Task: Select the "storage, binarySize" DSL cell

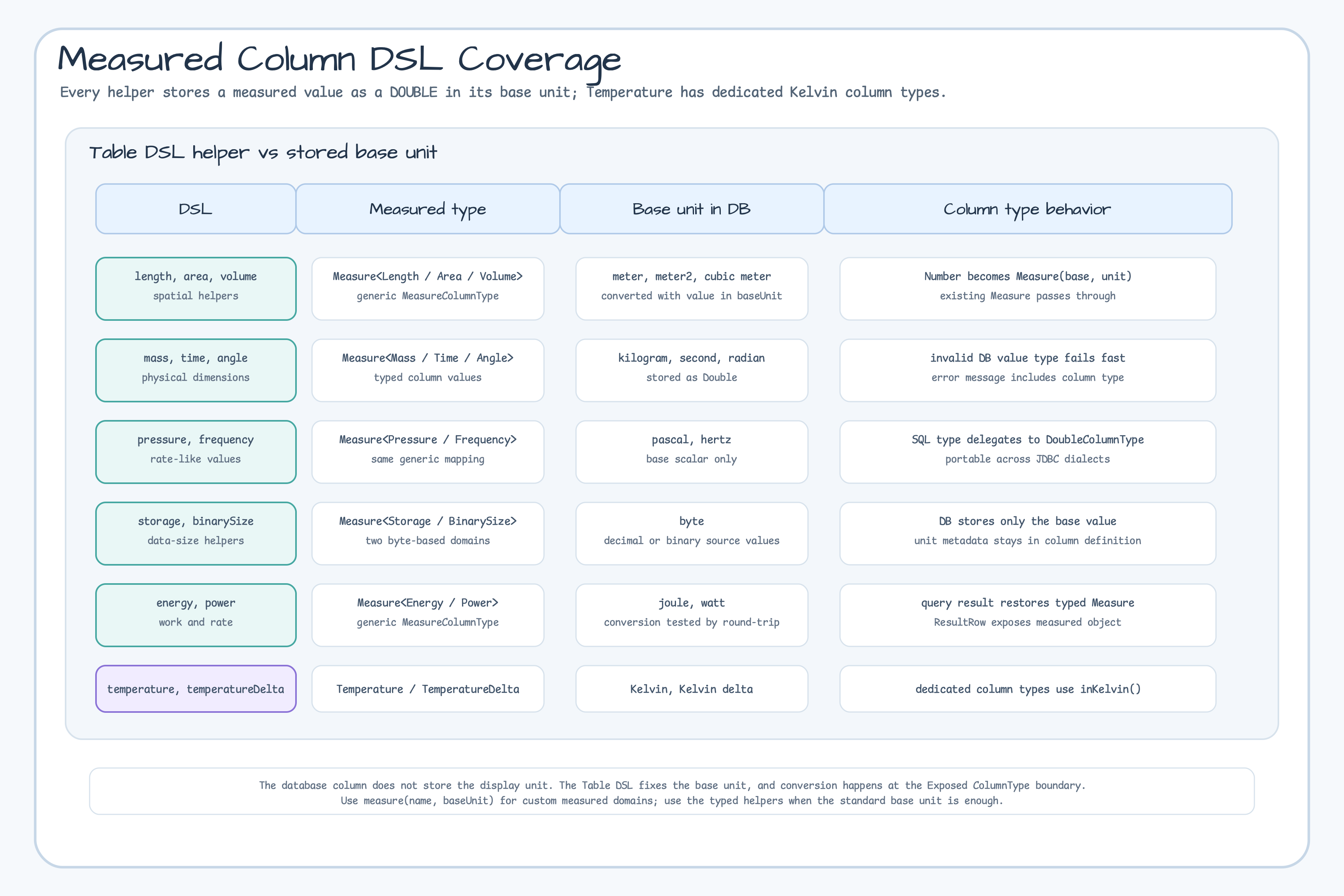Action: (196, 534)
